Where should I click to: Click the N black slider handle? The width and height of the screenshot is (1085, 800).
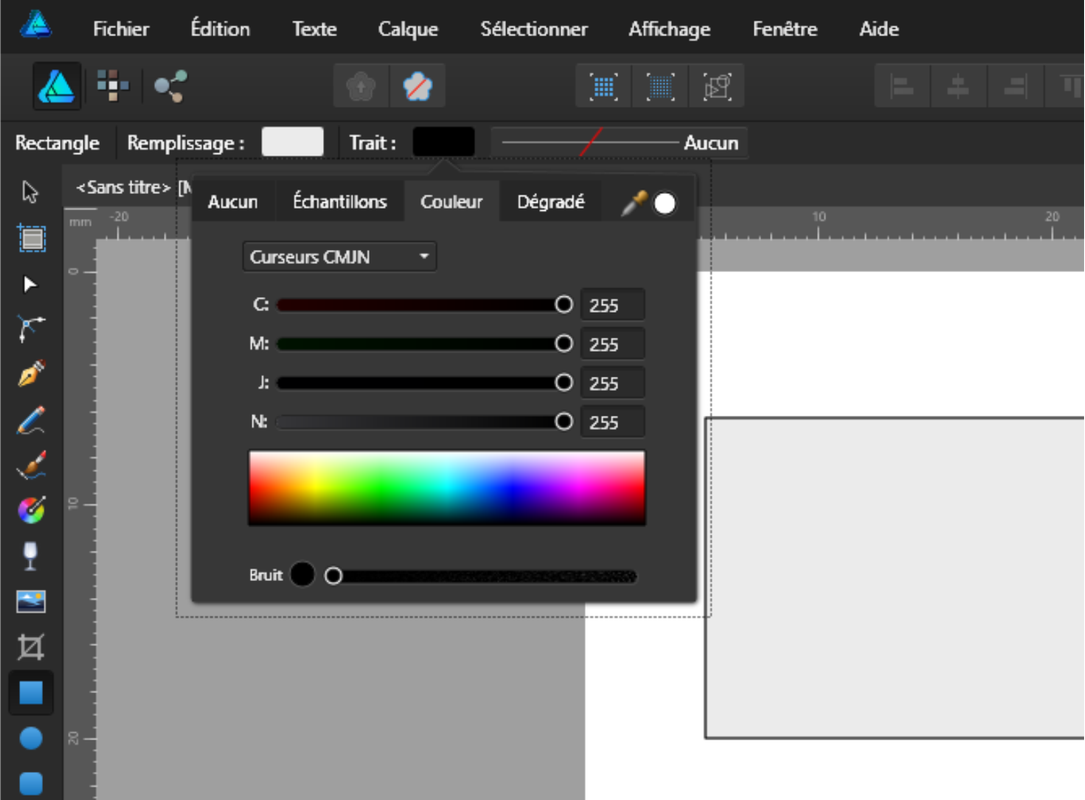pos(564,421)
